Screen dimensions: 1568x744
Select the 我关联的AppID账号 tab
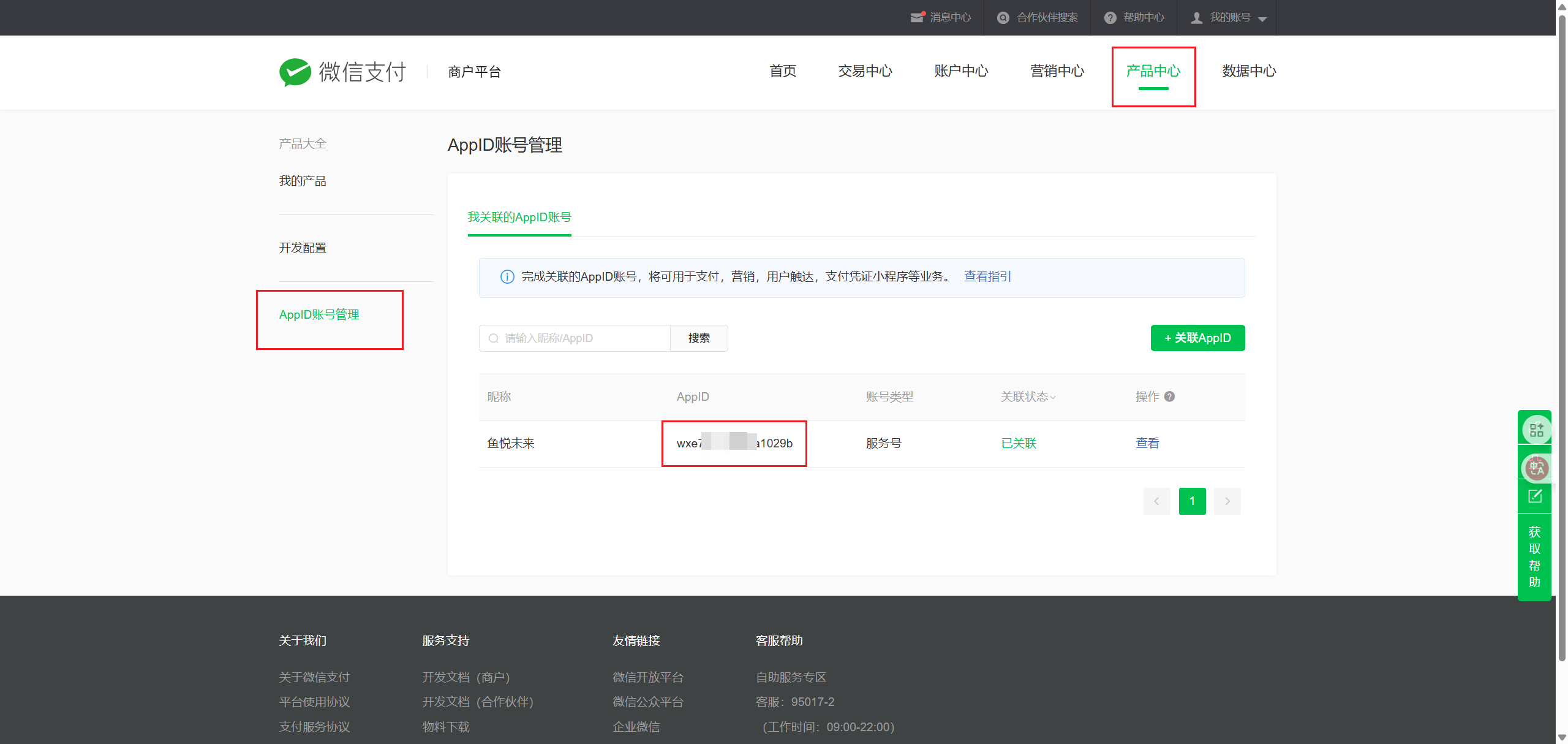pyautogui.click(x=519, y=217)
